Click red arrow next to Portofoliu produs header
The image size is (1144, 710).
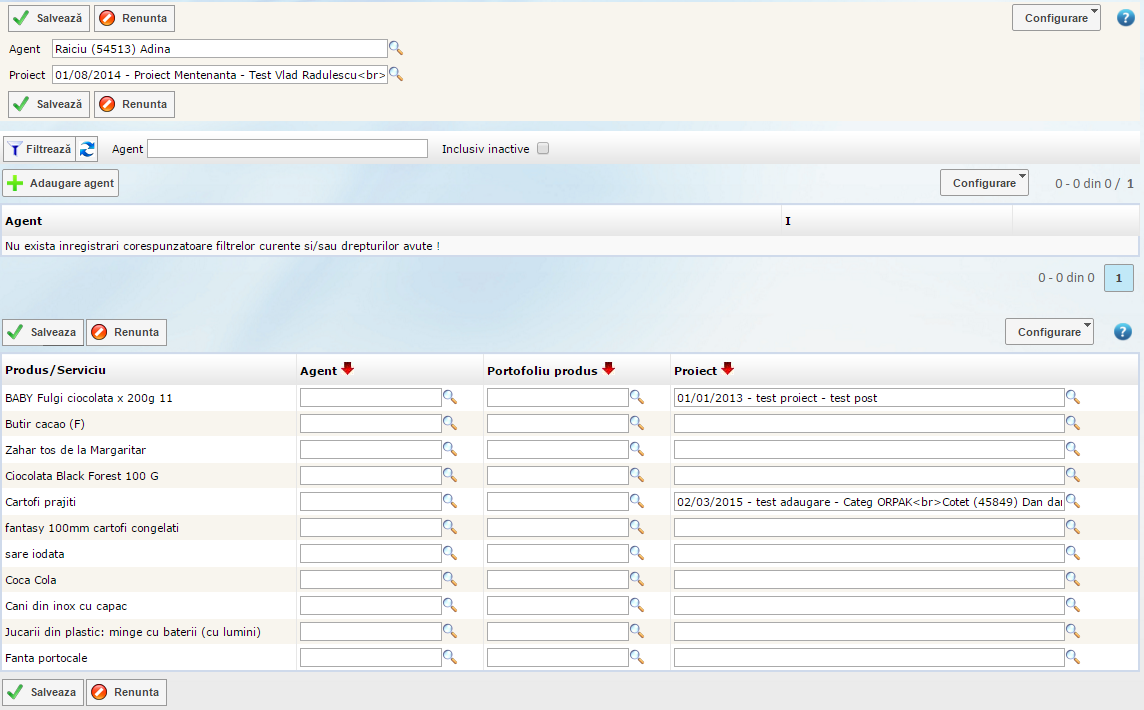point(608,369)
